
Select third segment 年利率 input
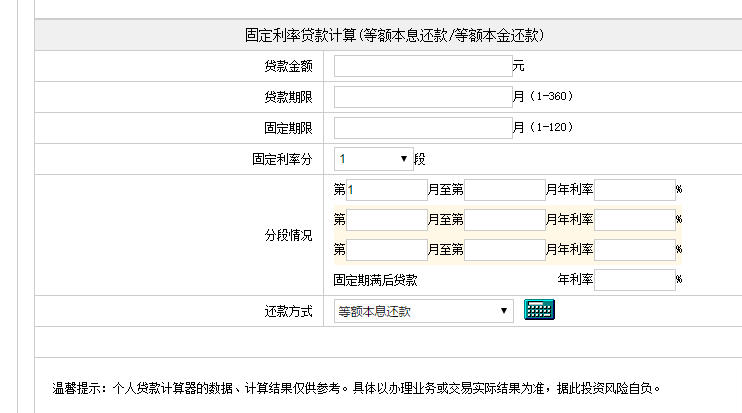point(634,250)
